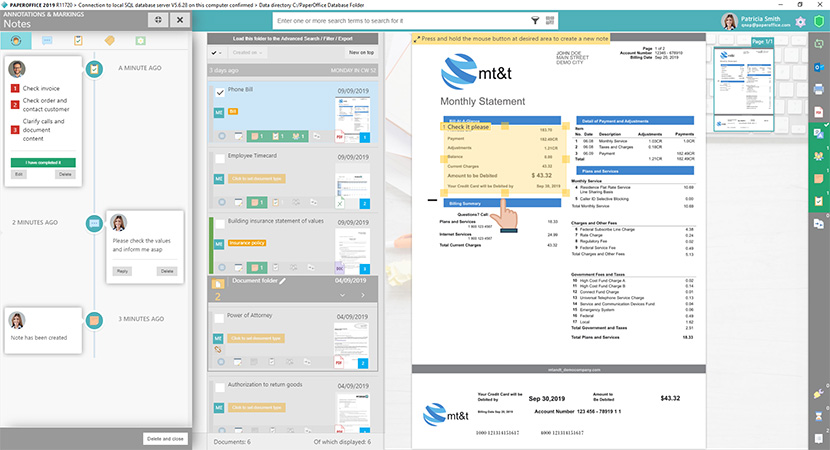
Task: Click the yellow folder icon of Document folder
Action: coord(218,284)
